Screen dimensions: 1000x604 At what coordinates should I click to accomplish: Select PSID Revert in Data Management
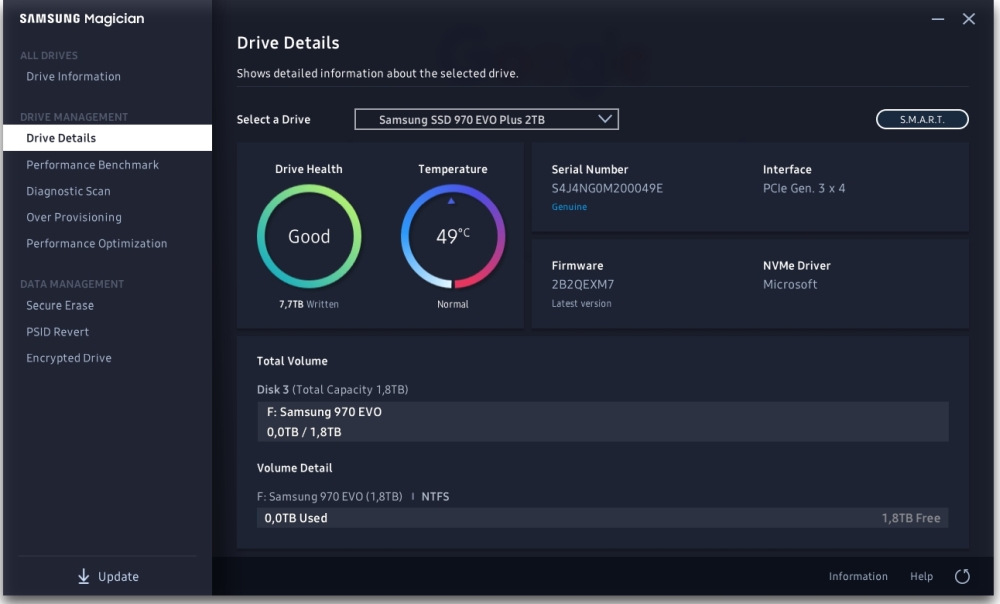57,332
